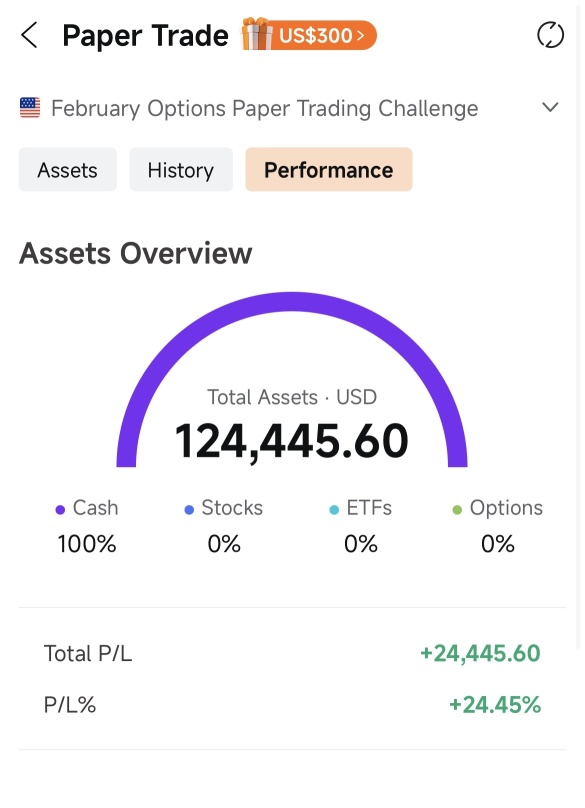Viewport: 585px width, 808px height.
Task: Tap the Cash 100% allocation
Action: pyautogui.click(x=87, y=526)
